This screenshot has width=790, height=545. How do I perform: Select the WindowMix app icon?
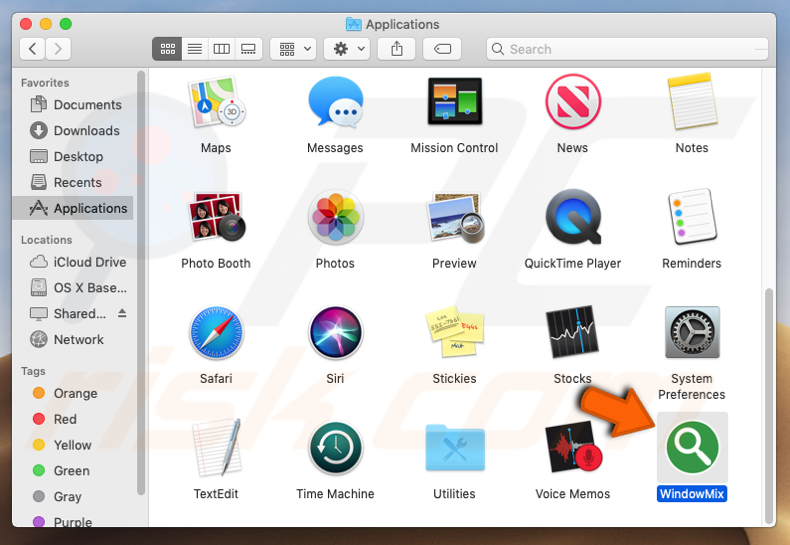coord(692,447)
